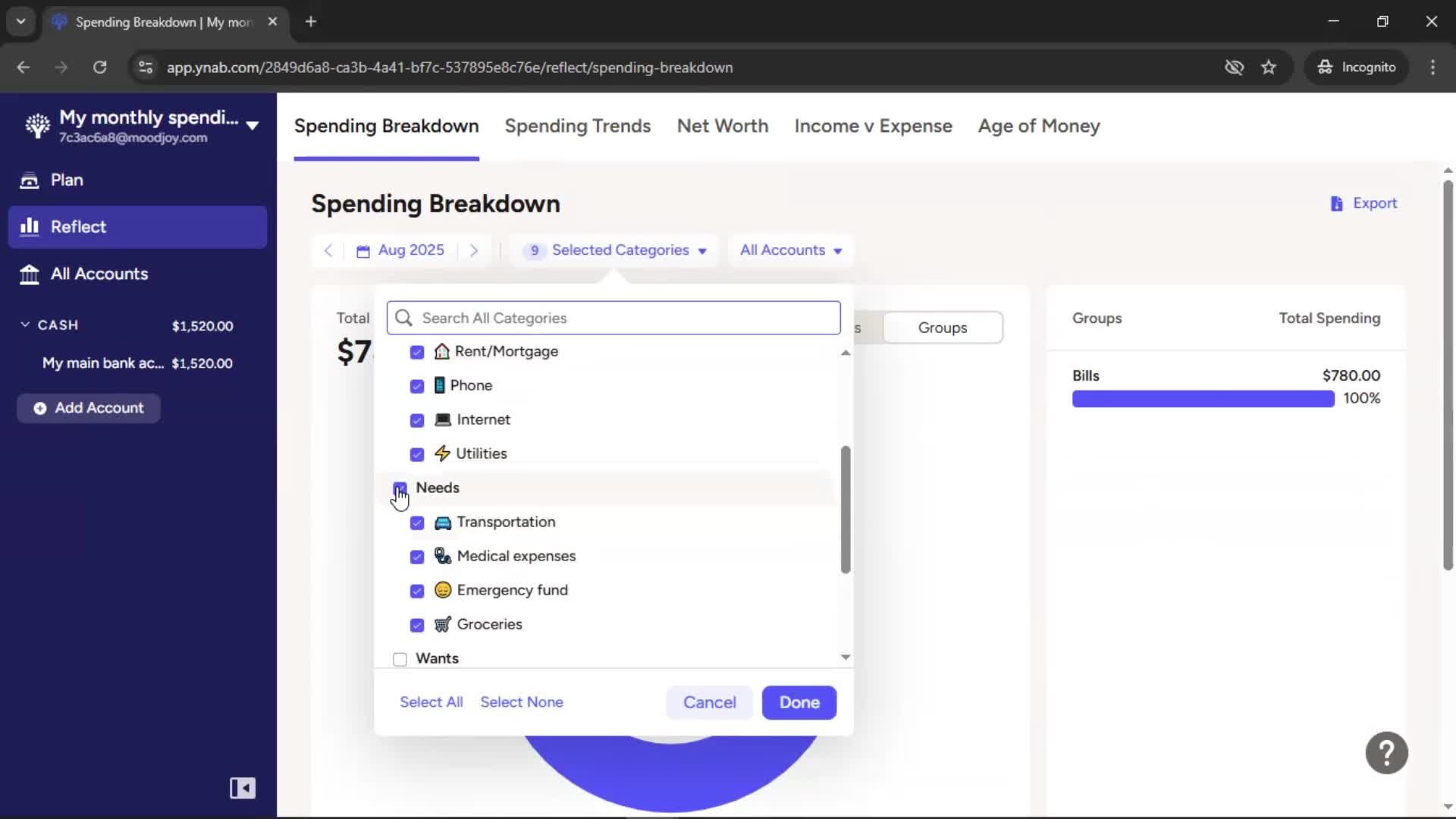
Task: Click the Internet laptop icon
Action: (x=443, y=419)
